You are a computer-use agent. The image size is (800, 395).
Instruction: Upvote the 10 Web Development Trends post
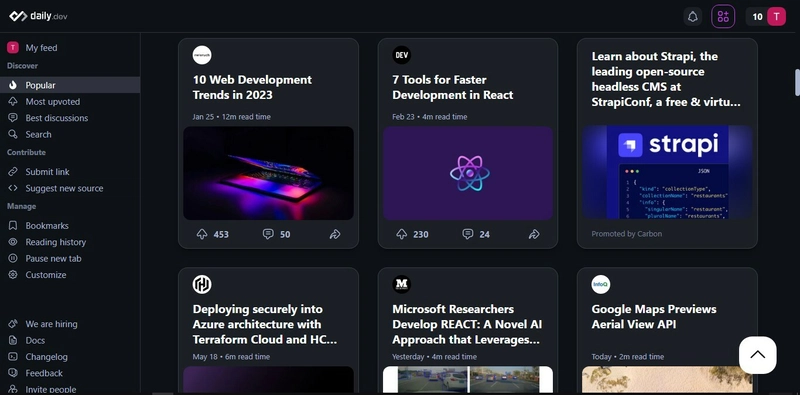202,234
